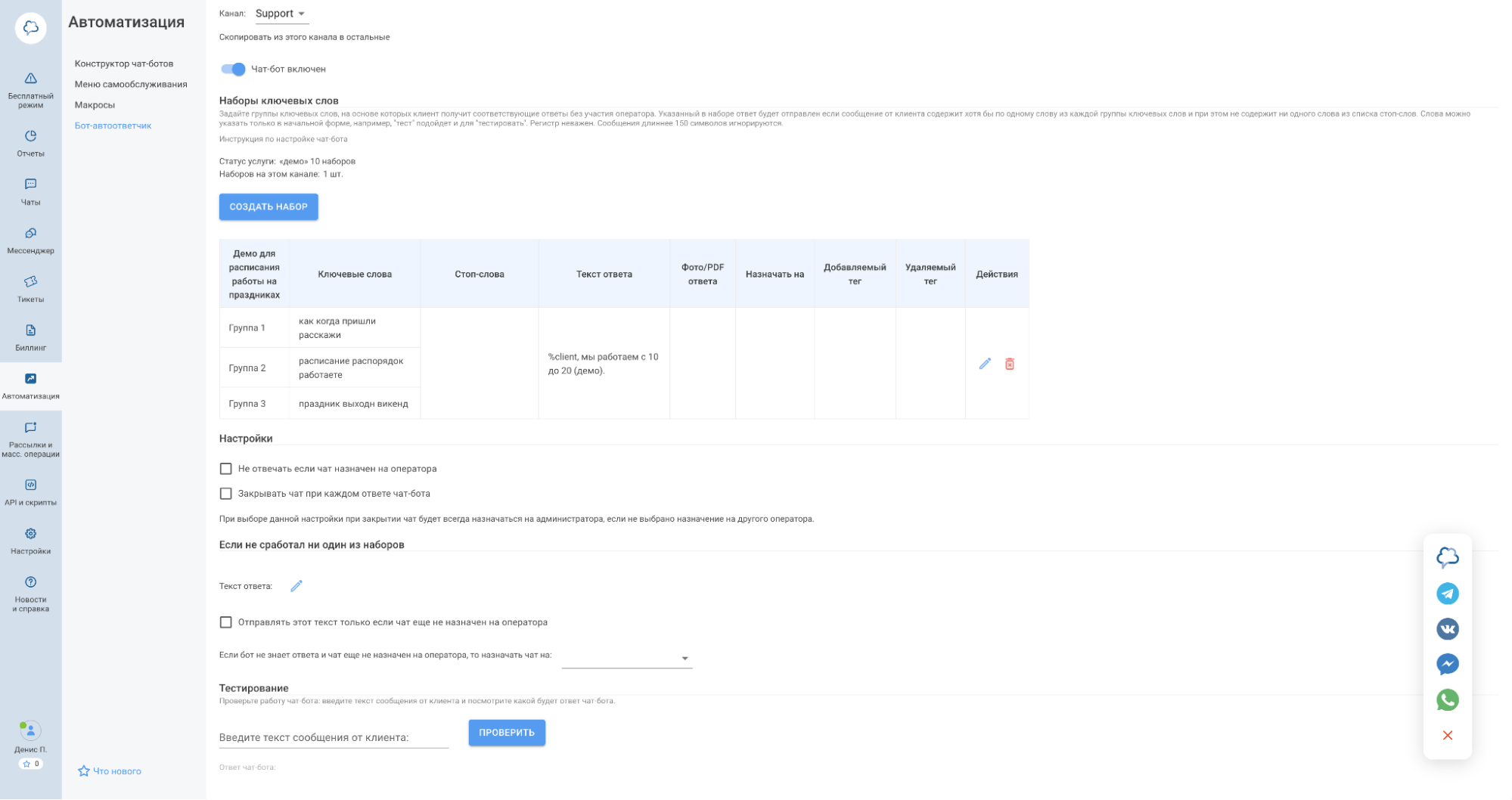The height and width of the screenshot is (800, 1512).
Task: Edit fallback reply text with pencil icon
Action: click(x=297, y=586)
